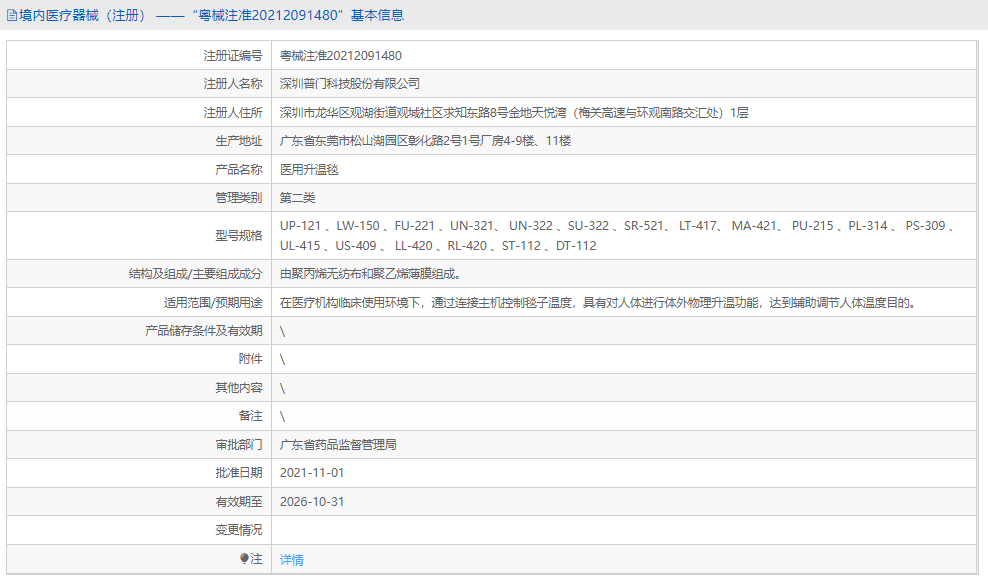Click the 审批部门 label
The height and width of the screenshot is (580, 988).
coord(239,444)
